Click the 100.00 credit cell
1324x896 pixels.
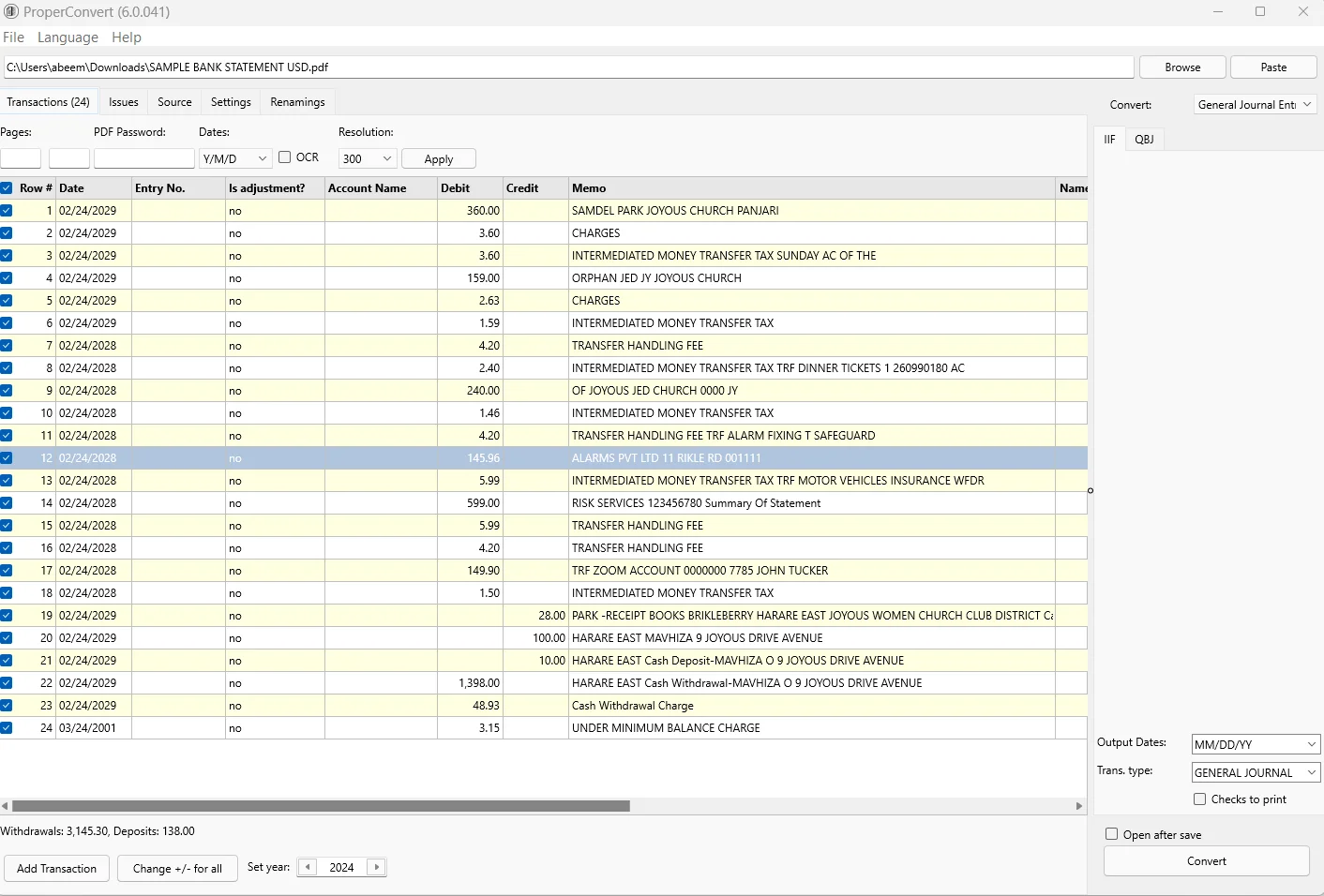[x=535, y=638]
